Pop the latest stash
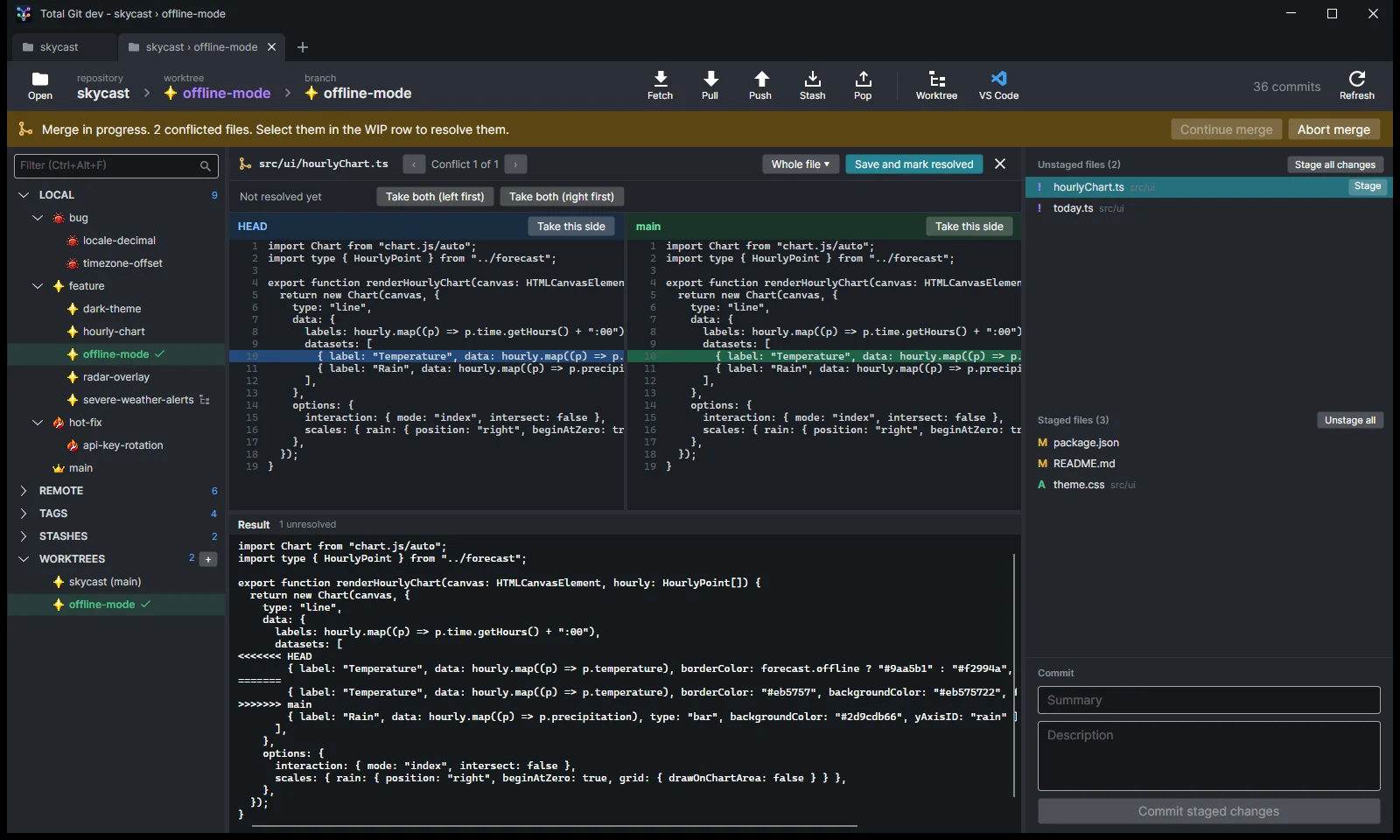 (x=863, y=86)
